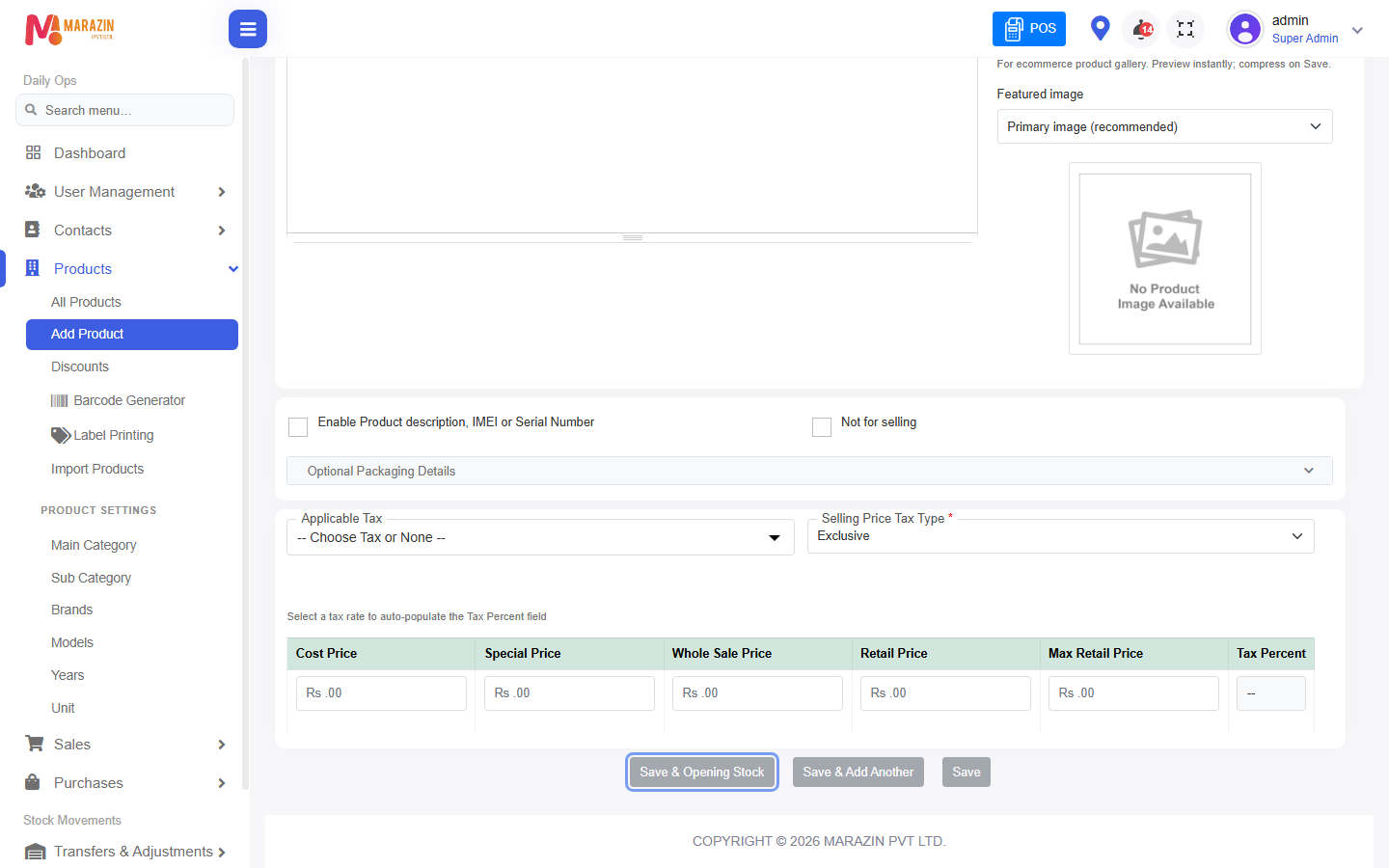1389x868 pixels.
Task: Open the Featured image dropdown
Action: (1164, 126)
